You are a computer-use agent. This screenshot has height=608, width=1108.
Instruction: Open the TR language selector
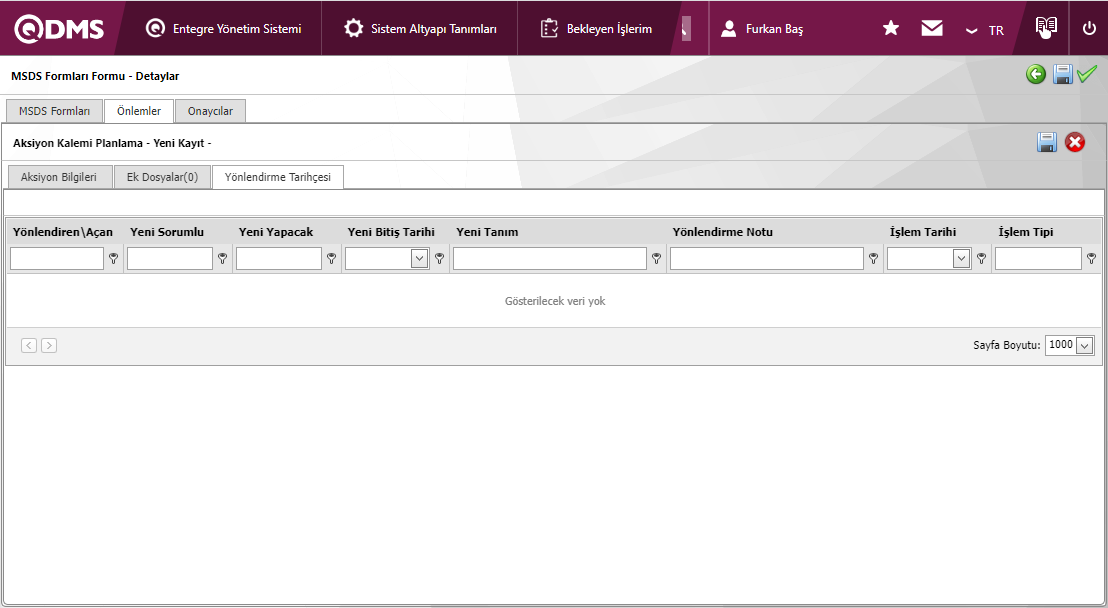point(985,30)
